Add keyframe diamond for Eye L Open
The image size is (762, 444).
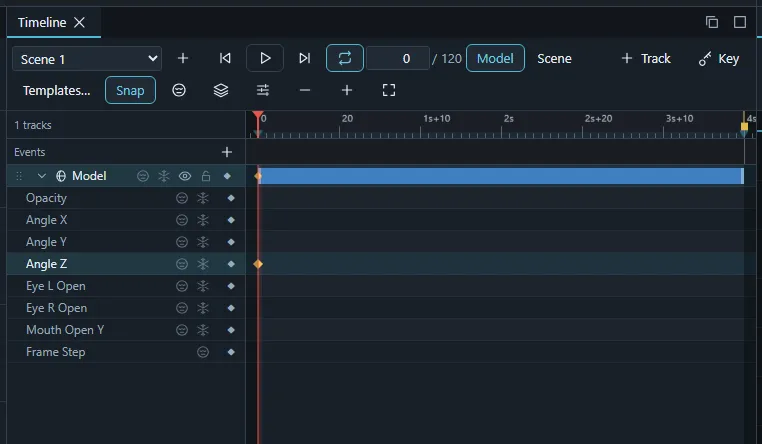pyautogui.click(x=231, y=286)
